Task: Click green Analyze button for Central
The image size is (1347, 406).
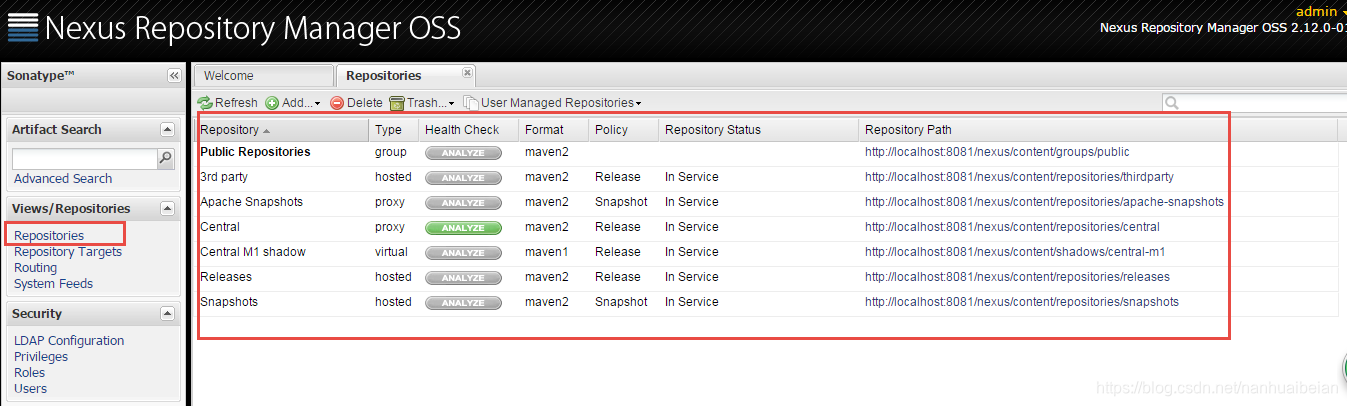Action: 463,228
